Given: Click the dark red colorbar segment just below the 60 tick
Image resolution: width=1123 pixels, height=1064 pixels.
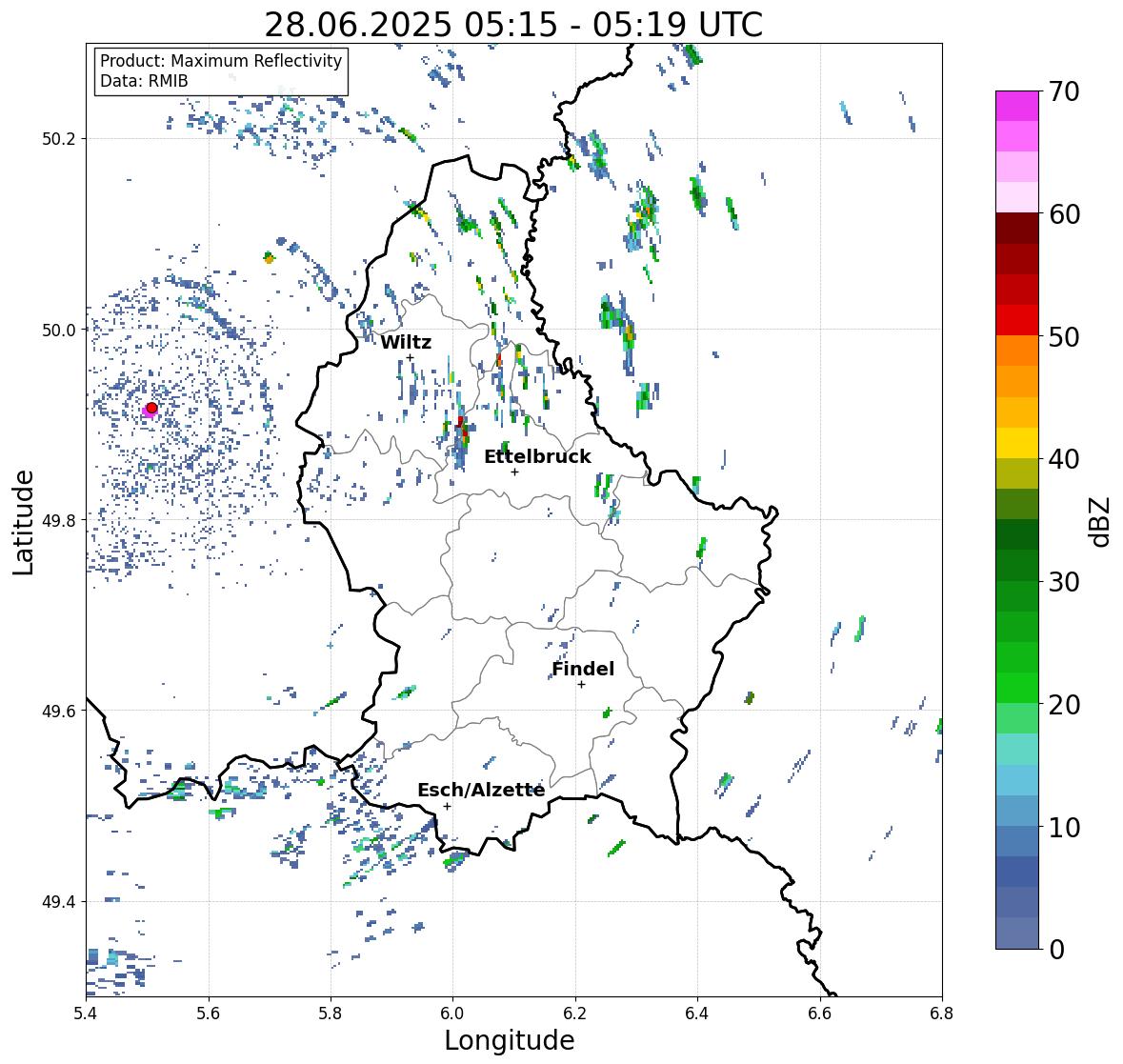Looking at the screenshot, I should tap(1017, 229).
